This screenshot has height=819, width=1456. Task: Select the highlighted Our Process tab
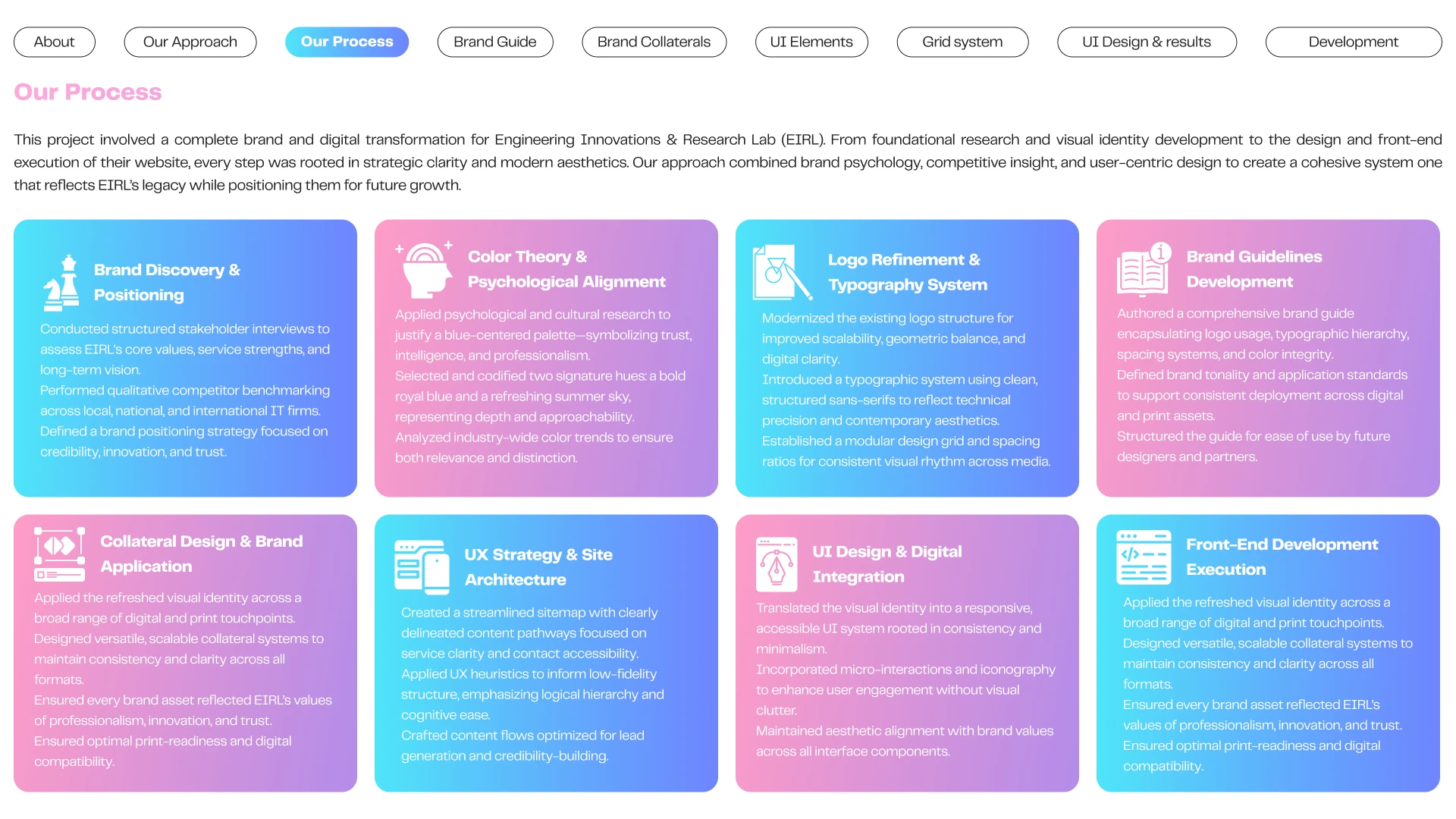[347, 42]
